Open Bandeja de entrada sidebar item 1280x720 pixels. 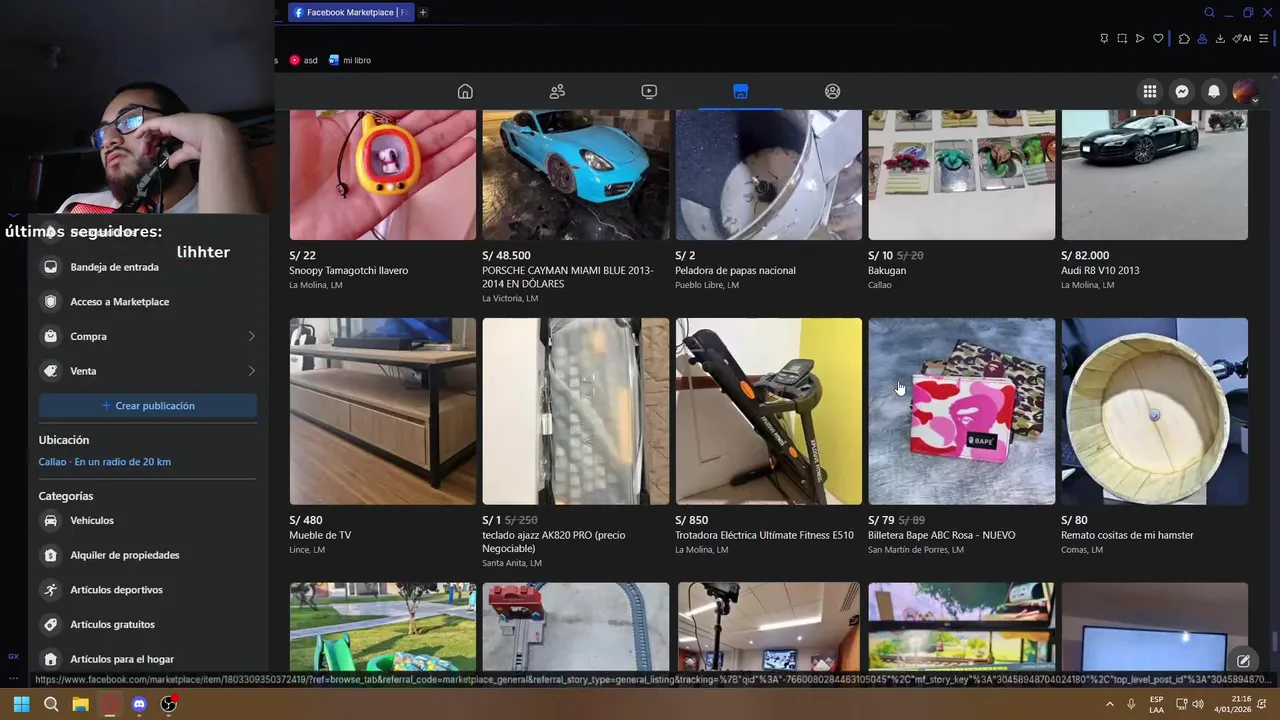coord(148,267)
